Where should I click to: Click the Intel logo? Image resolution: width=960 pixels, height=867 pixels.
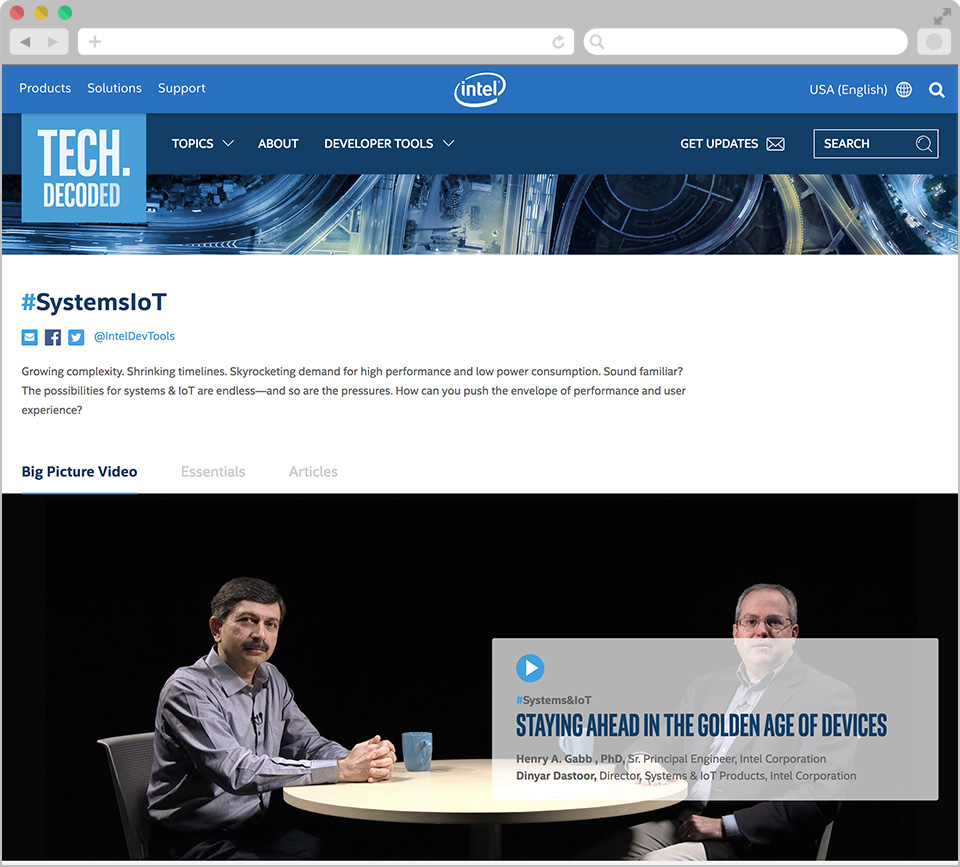pyautogui.click(x=479, y=89)
